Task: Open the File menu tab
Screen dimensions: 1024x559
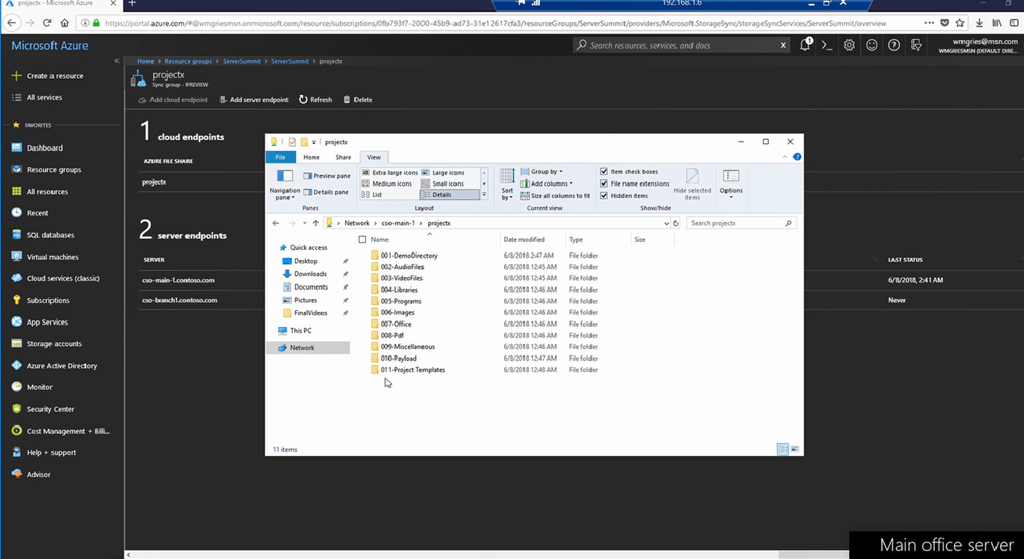Action: [x=280, y=157]
